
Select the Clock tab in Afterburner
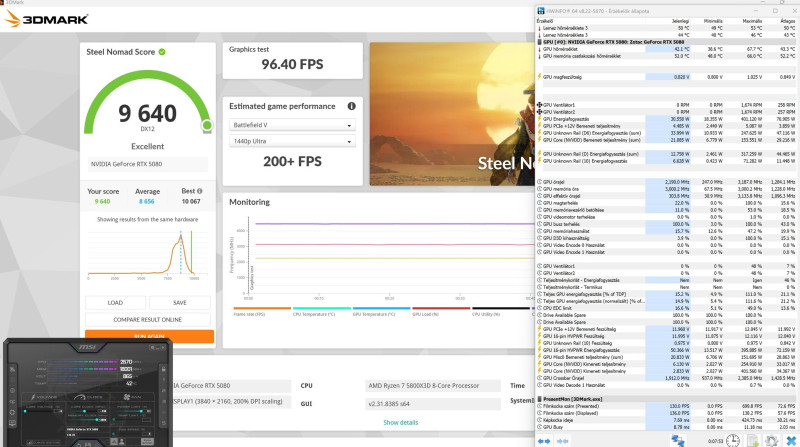(x=88, y=397)
